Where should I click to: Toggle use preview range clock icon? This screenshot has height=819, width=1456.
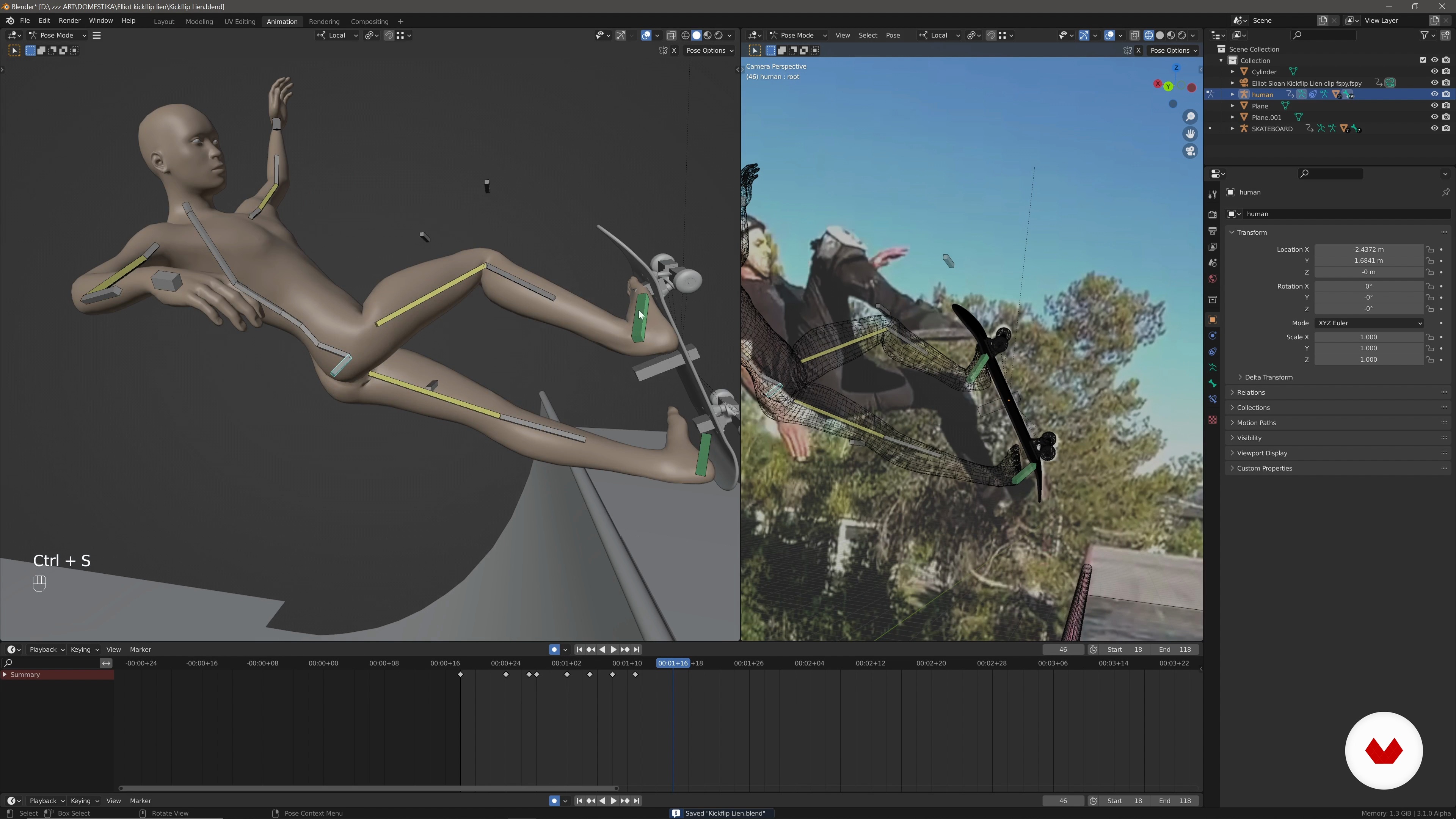pyautogui.click(x=1093, y=650)
